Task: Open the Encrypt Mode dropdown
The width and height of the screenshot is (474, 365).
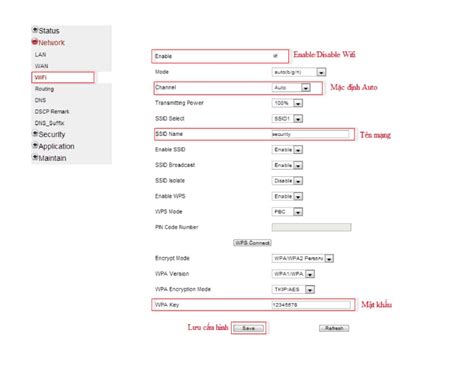Action: click(303, 258)
